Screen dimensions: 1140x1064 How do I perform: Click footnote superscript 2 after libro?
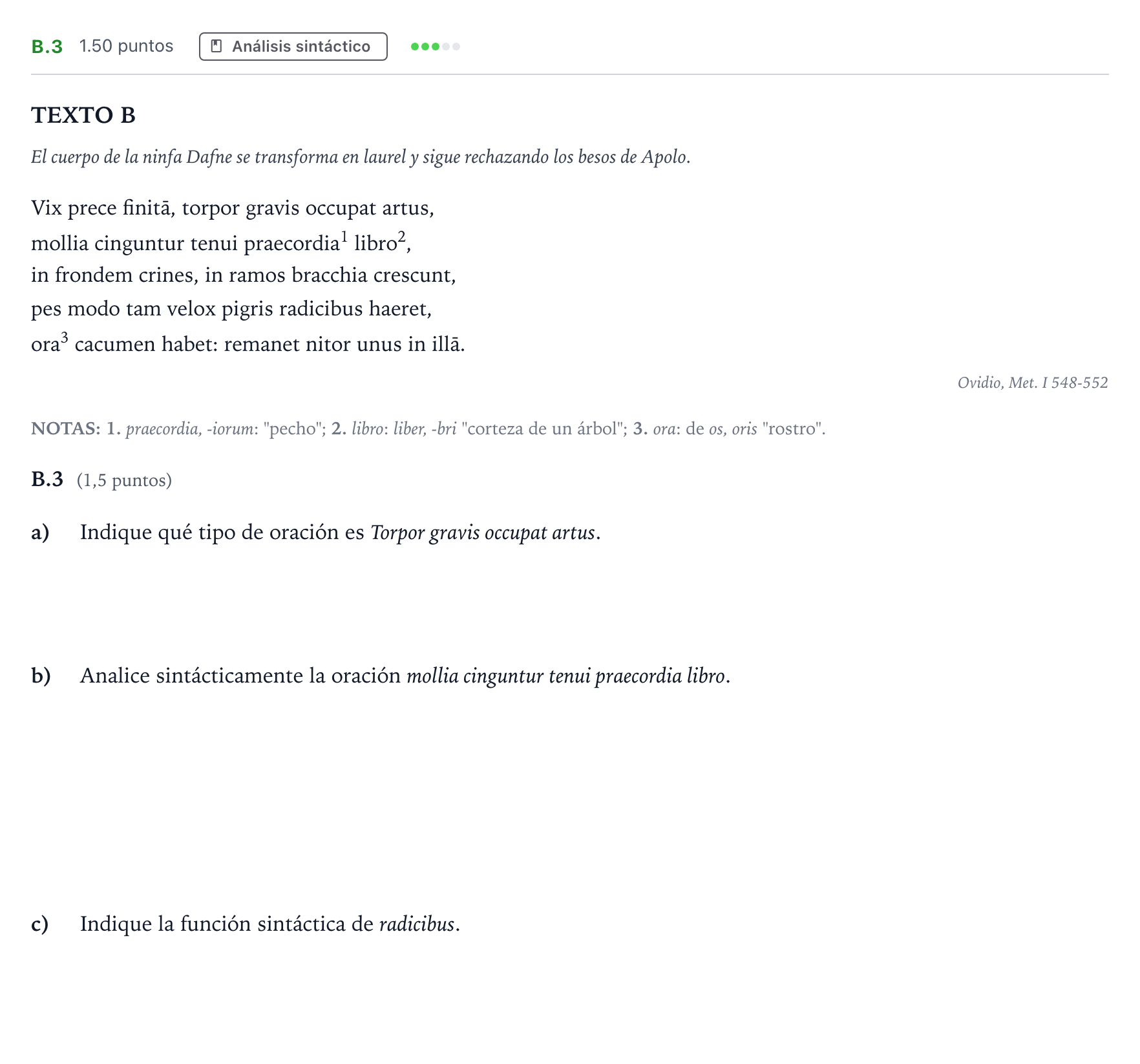point(401,236)
